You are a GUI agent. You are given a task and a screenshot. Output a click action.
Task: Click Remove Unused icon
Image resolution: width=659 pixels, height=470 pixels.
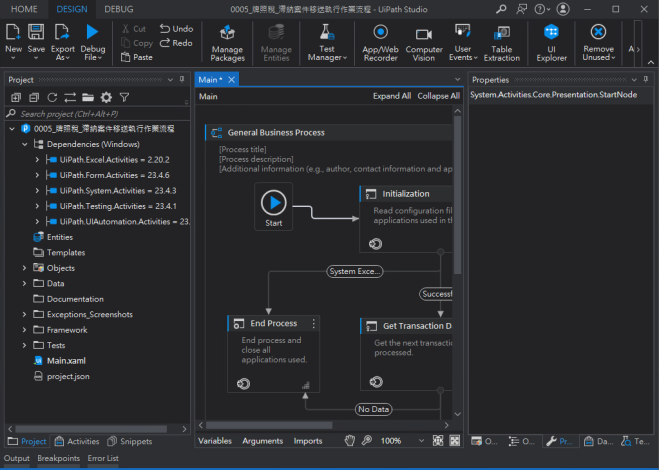(598, 32)
